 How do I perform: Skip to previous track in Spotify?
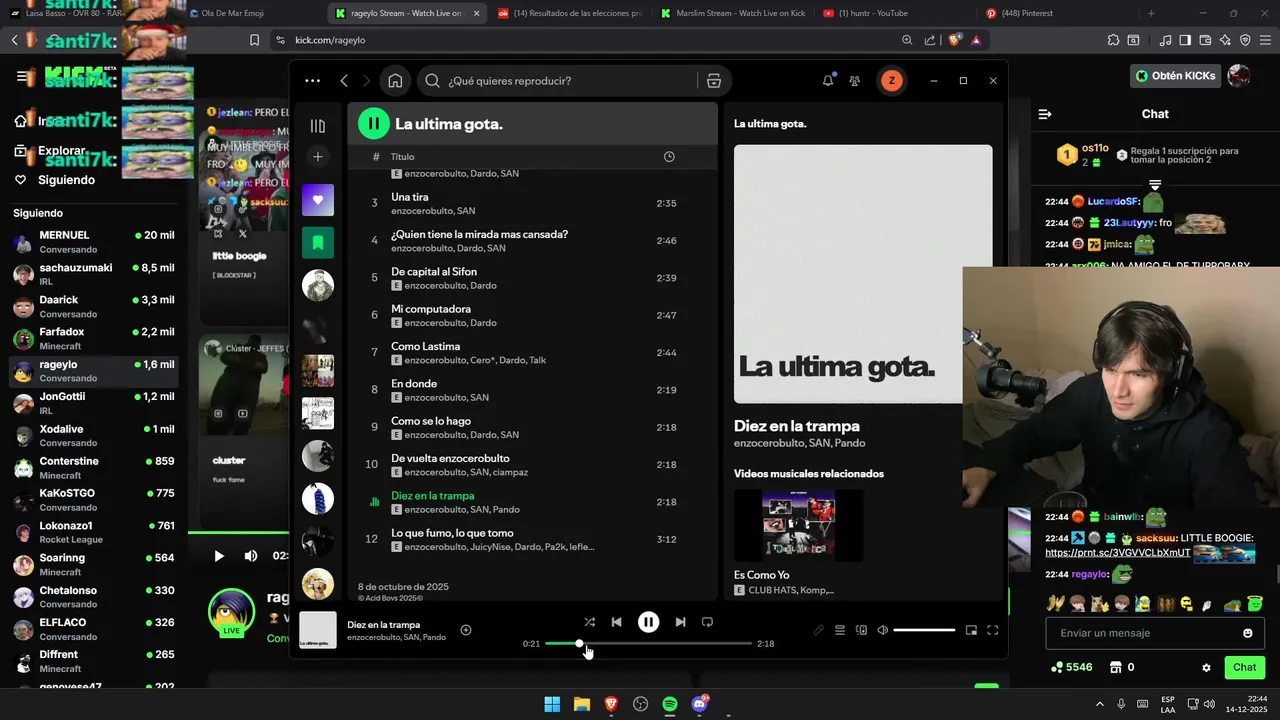point(616,622)
